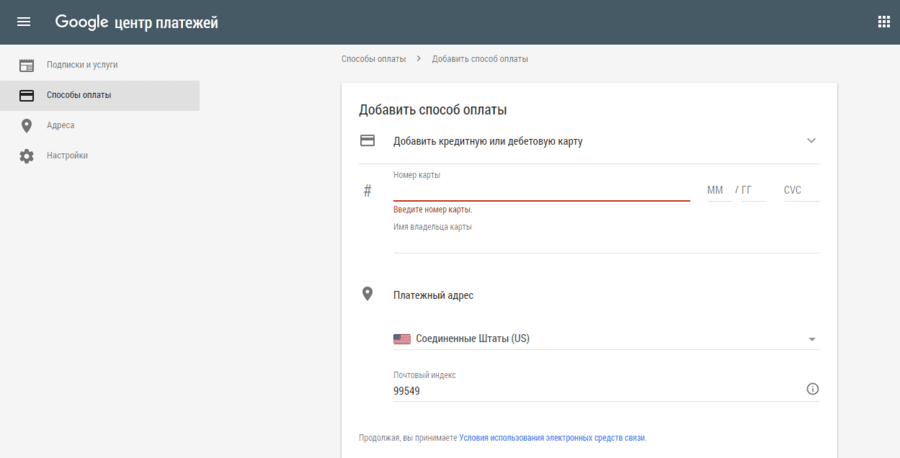
Task: Expand Добавить кредитную или дебетовую карту
Action: click(x=488, y=141)
